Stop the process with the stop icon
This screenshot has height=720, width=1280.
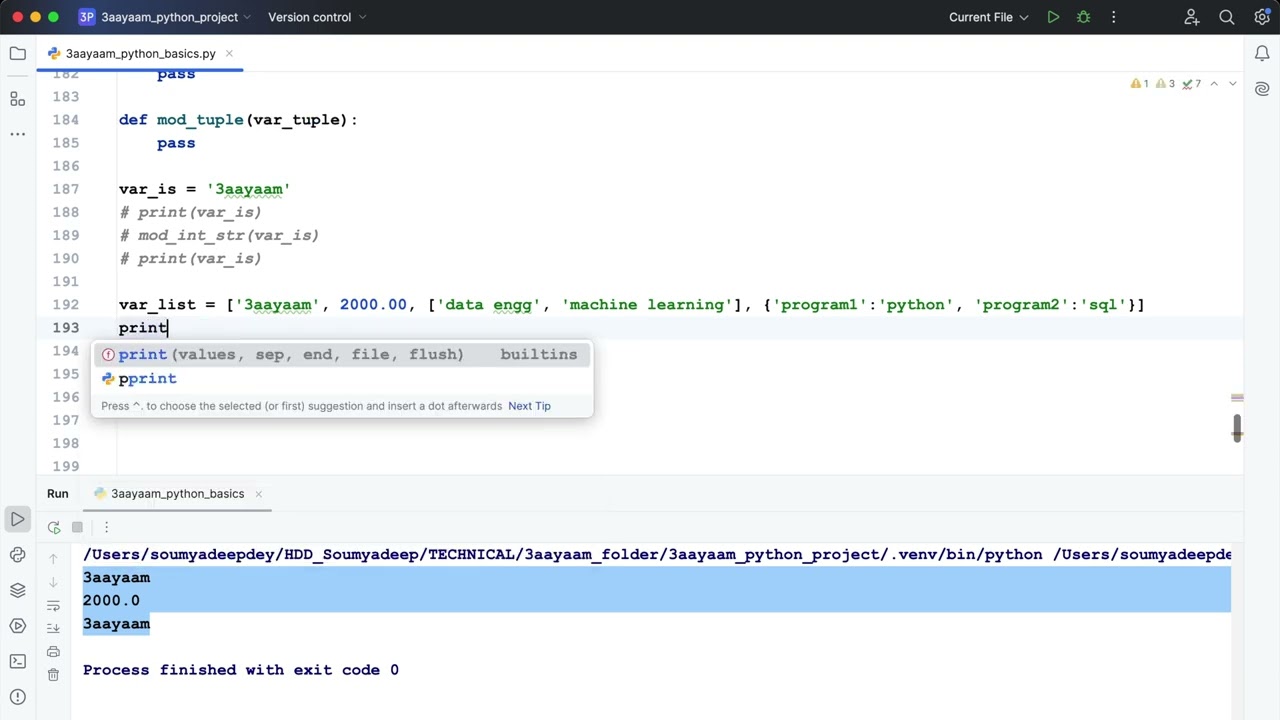[x=77, y=527]
